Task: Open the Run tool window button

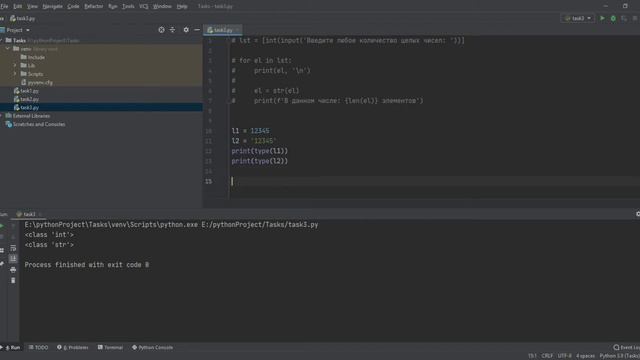Action: tap(12, 347)
